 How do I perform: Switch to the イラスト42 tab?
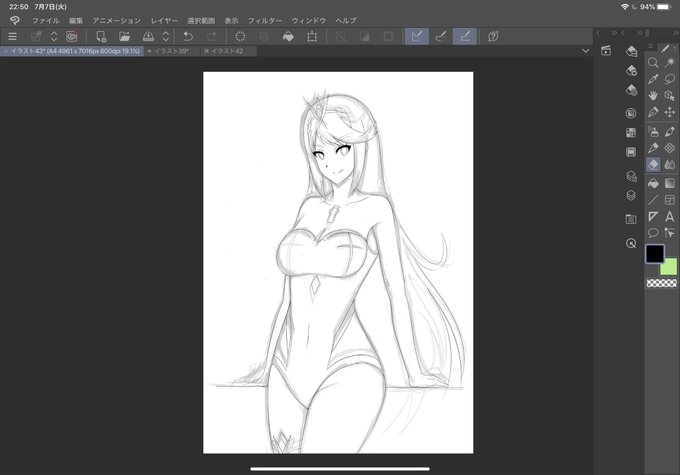pos(228,51)
